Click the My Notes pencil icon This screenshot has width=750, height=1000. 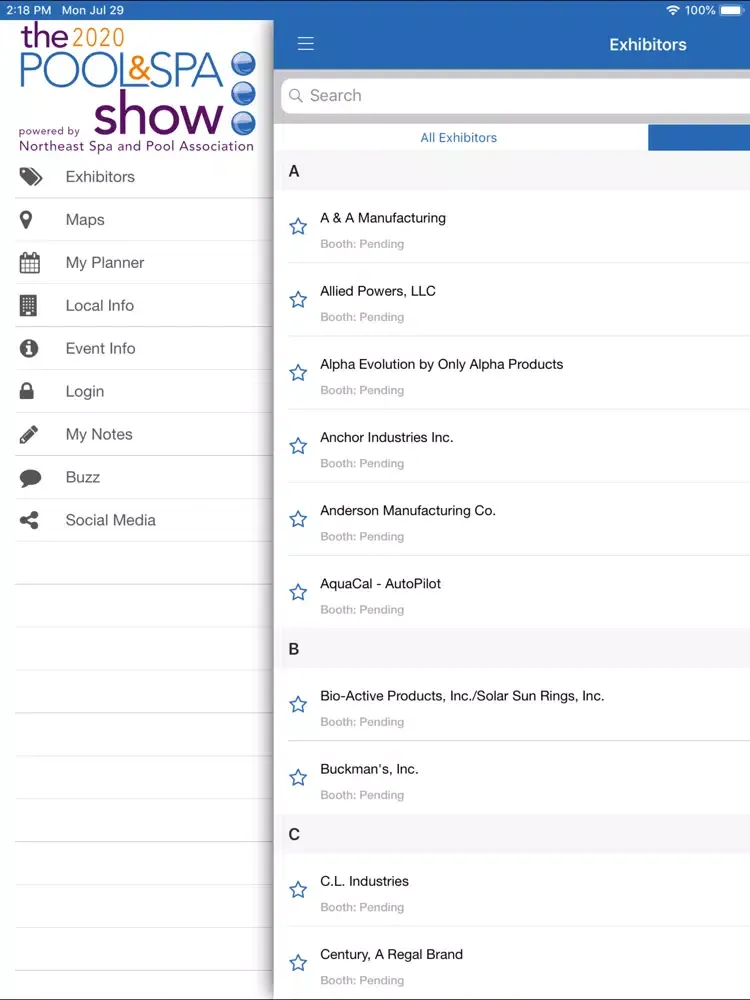point(29,434)
